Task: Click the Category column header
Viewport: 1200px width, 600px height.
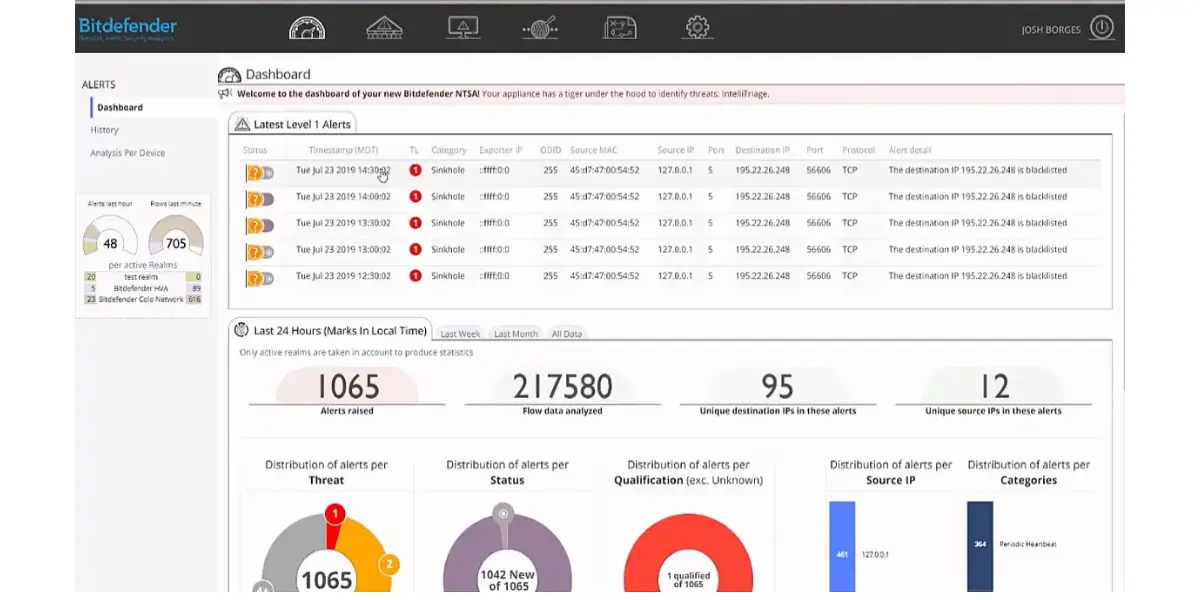Action: [x=449, y=150]
